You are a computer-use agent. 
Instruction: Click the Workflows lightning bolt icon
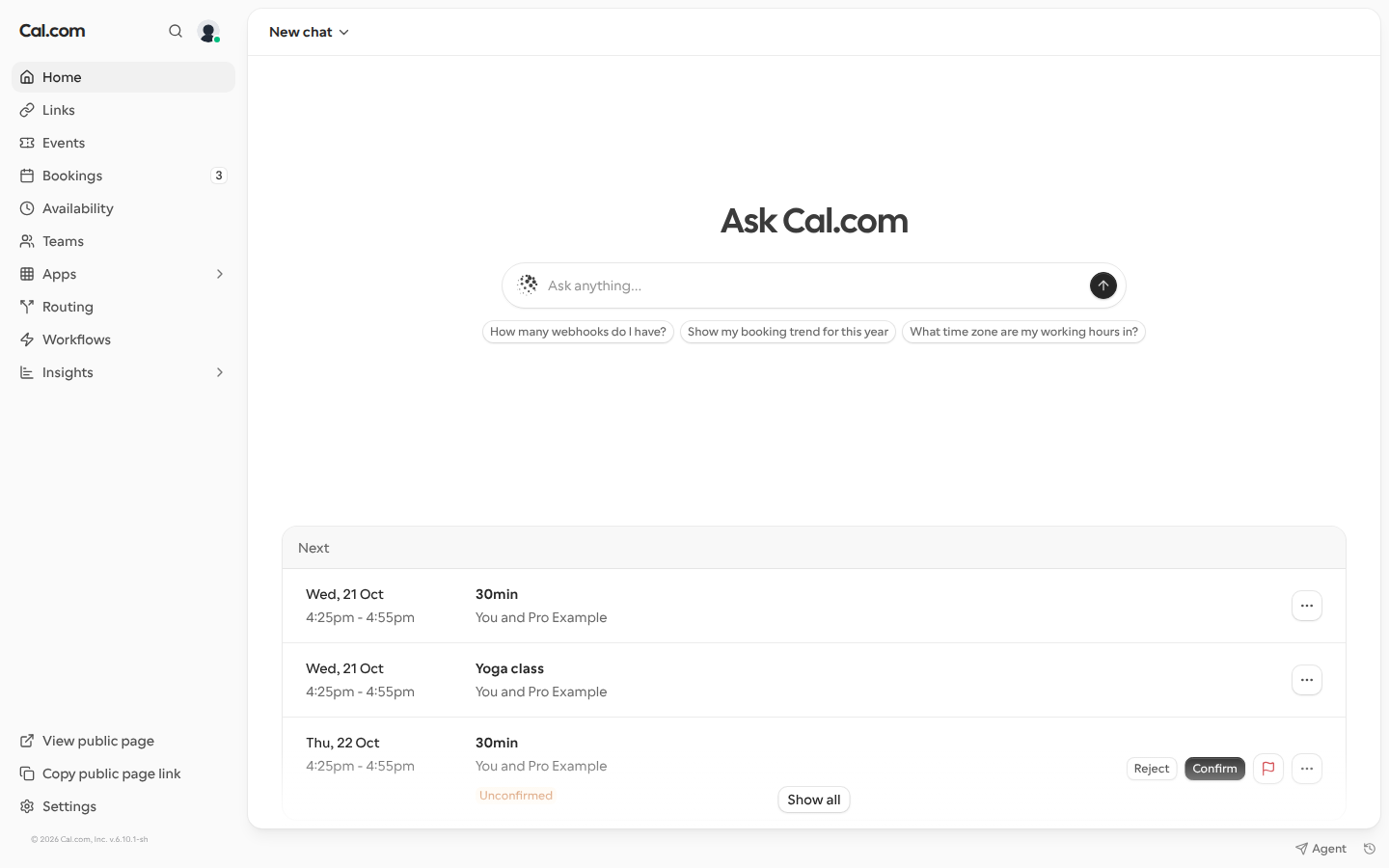27,339
